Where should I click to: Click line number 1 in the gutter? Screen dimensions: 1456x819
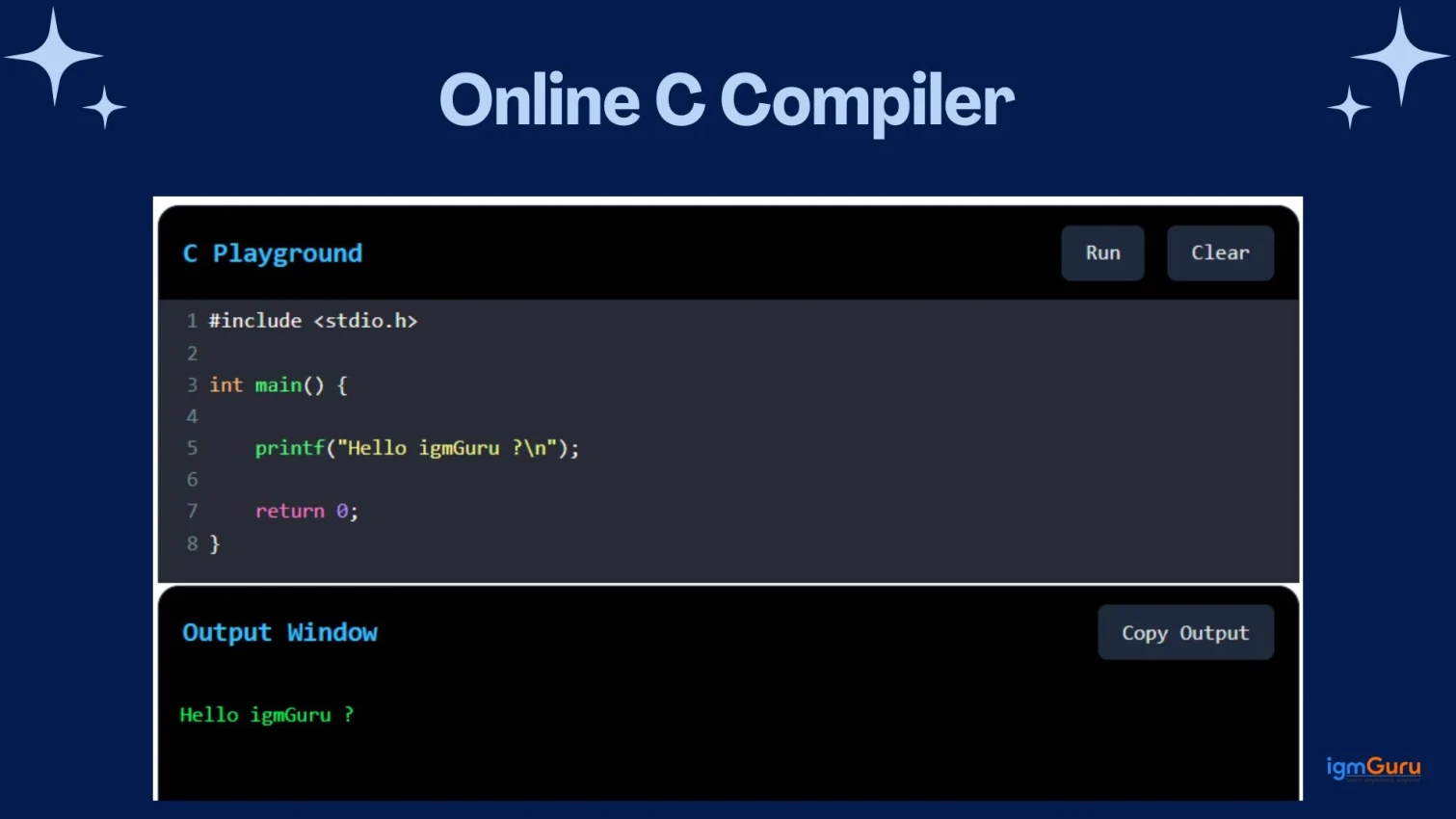tap(192, 321)
